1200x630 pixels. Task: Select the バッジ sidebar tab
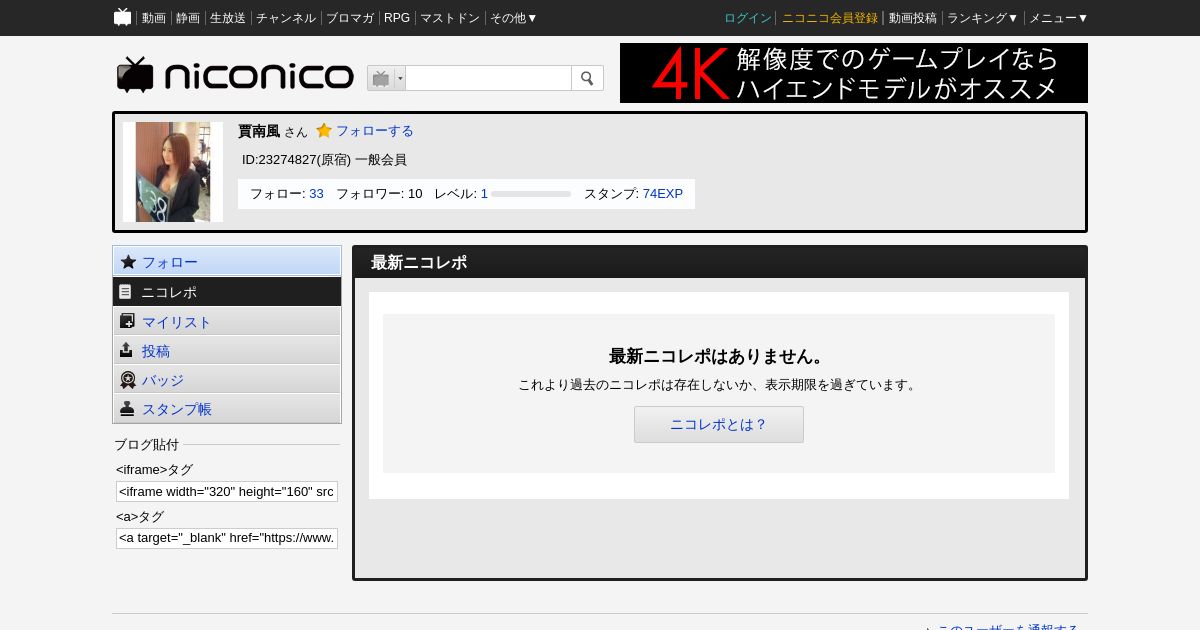227,379
